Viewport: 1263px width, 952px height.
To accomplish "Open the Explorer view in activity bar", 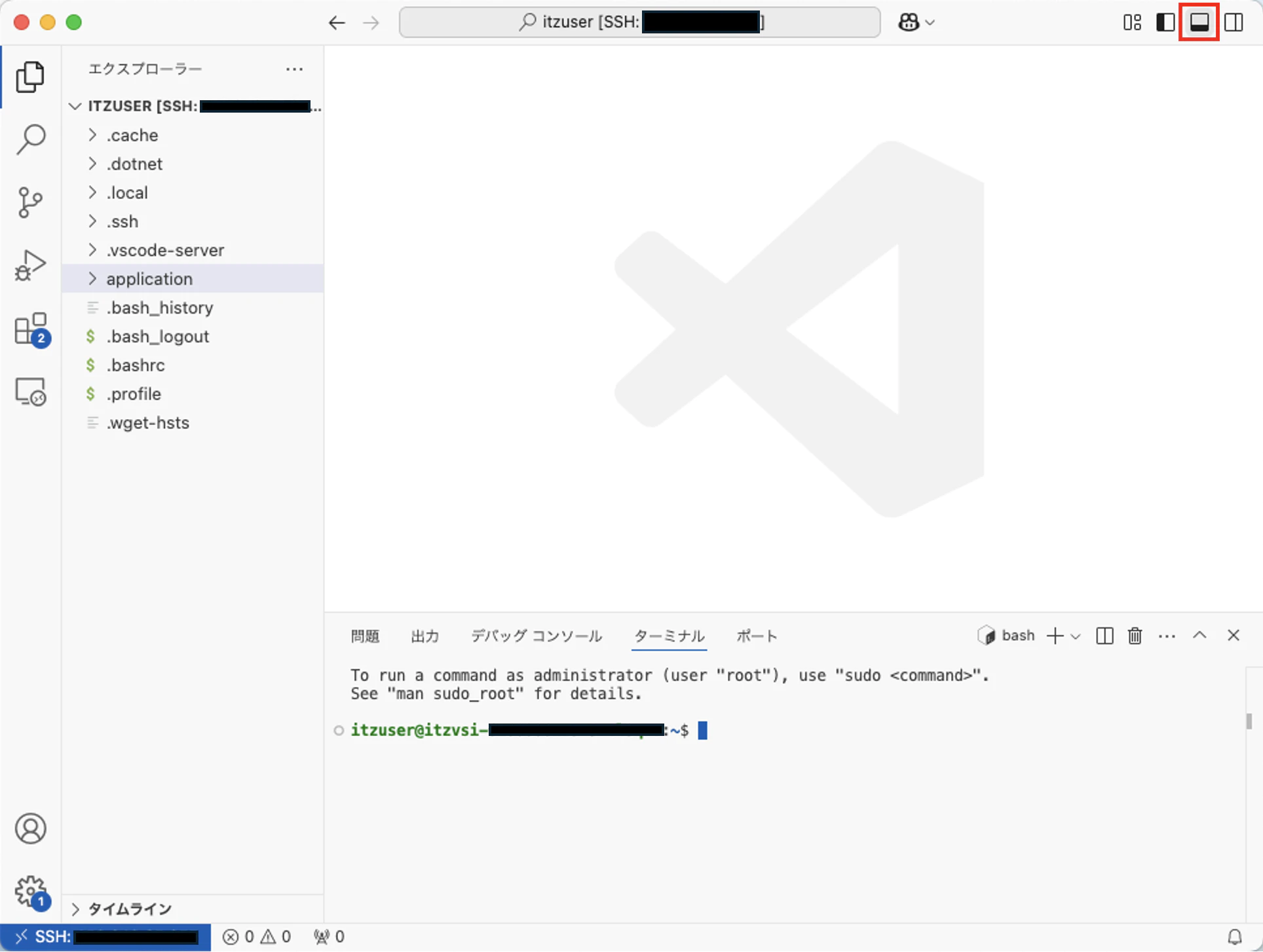I will [x=30, y=77].
